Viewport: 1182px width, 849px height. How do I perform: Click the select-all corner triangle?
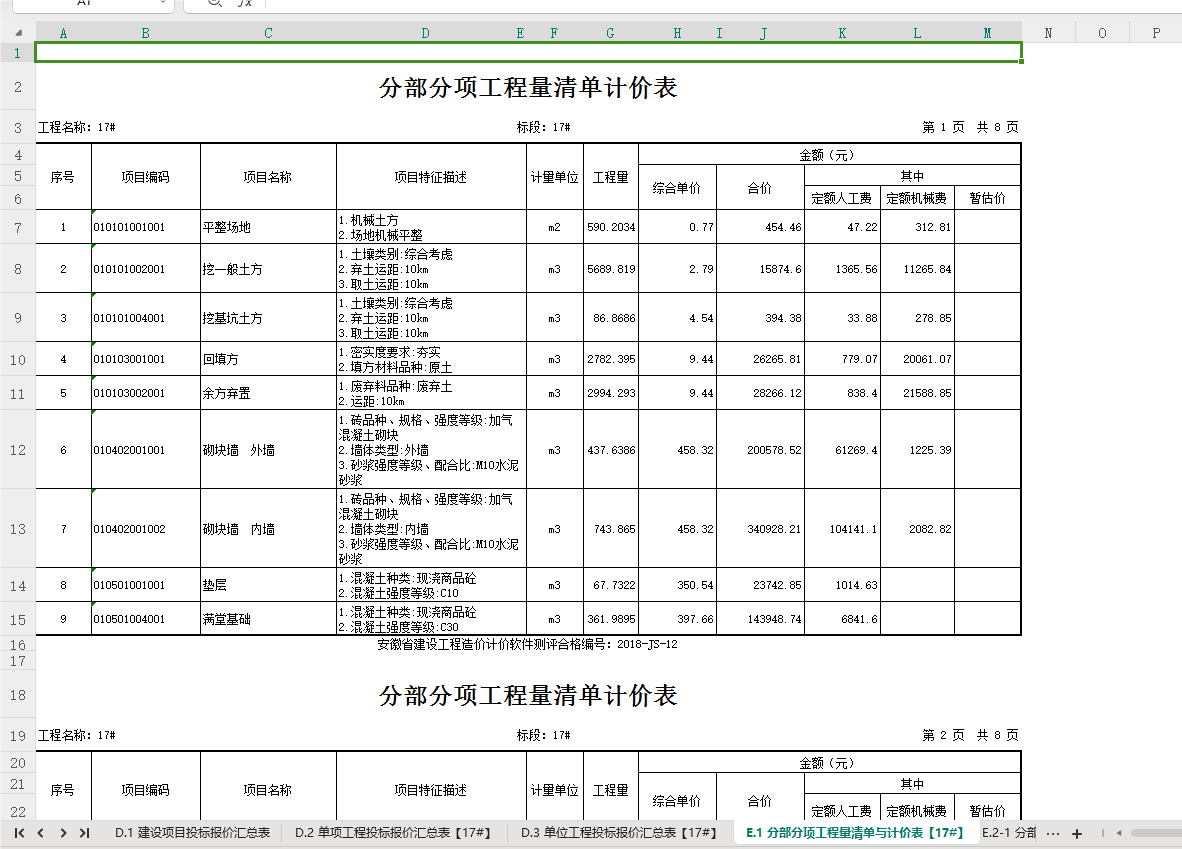coord(18,33)
